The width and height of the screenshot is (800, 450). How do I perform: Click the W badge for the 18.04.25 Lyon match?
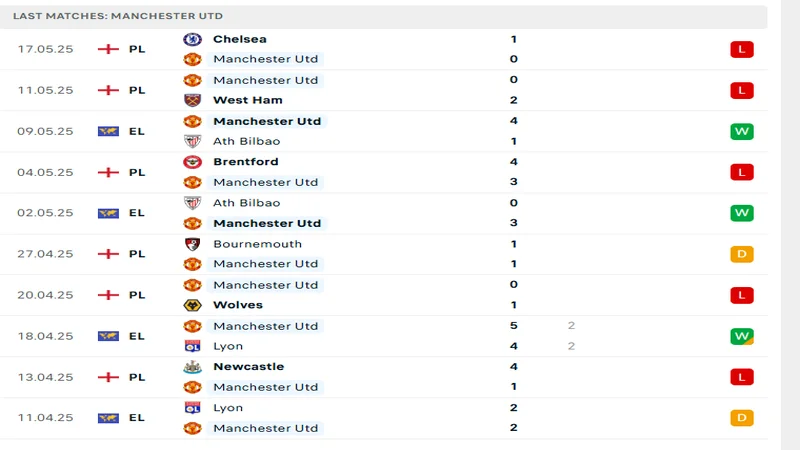[x=741, y=336]
